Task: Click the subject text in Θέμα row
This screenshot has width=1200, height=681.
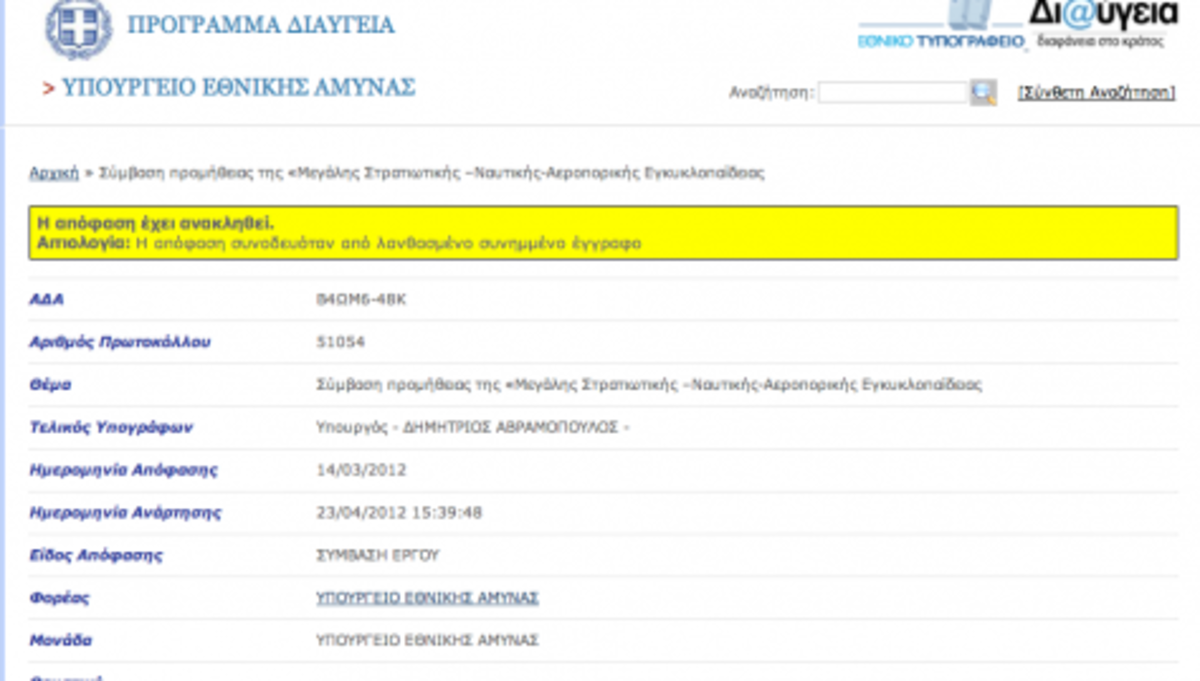Action: click(648, 384)
